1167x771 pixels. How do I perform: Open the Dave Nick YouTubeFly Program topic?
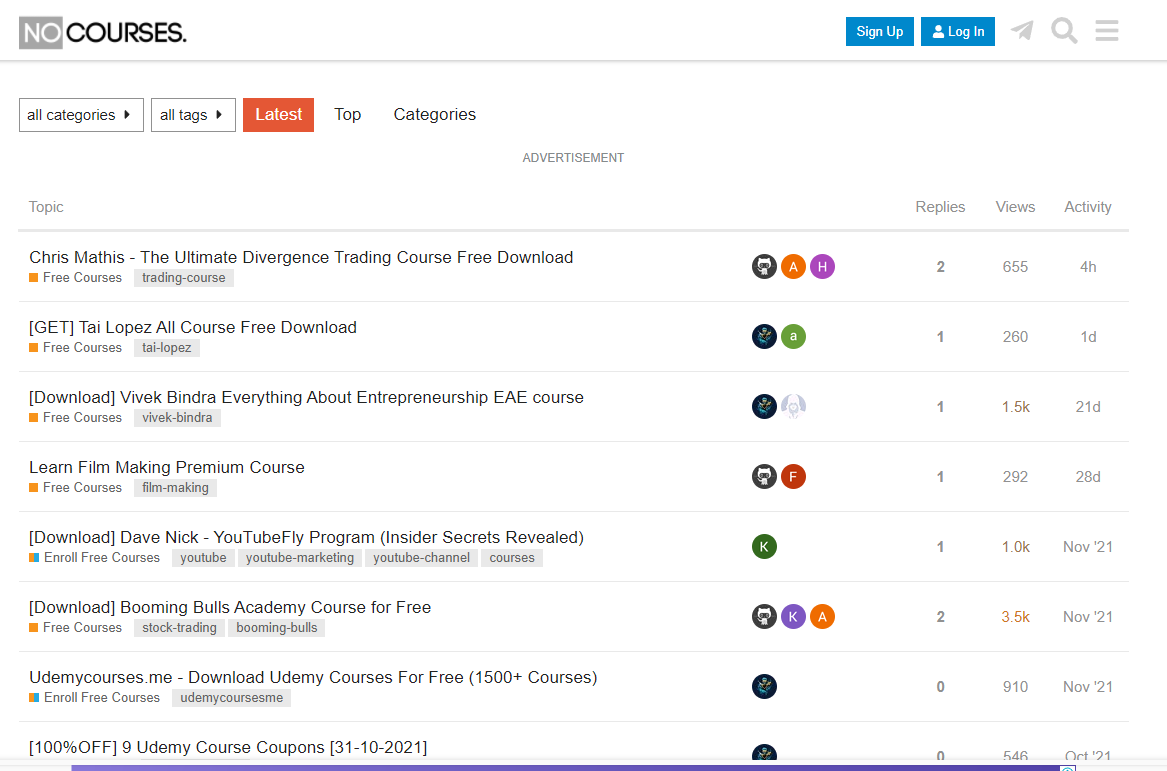pyautogui.click(x=306, y=537)
